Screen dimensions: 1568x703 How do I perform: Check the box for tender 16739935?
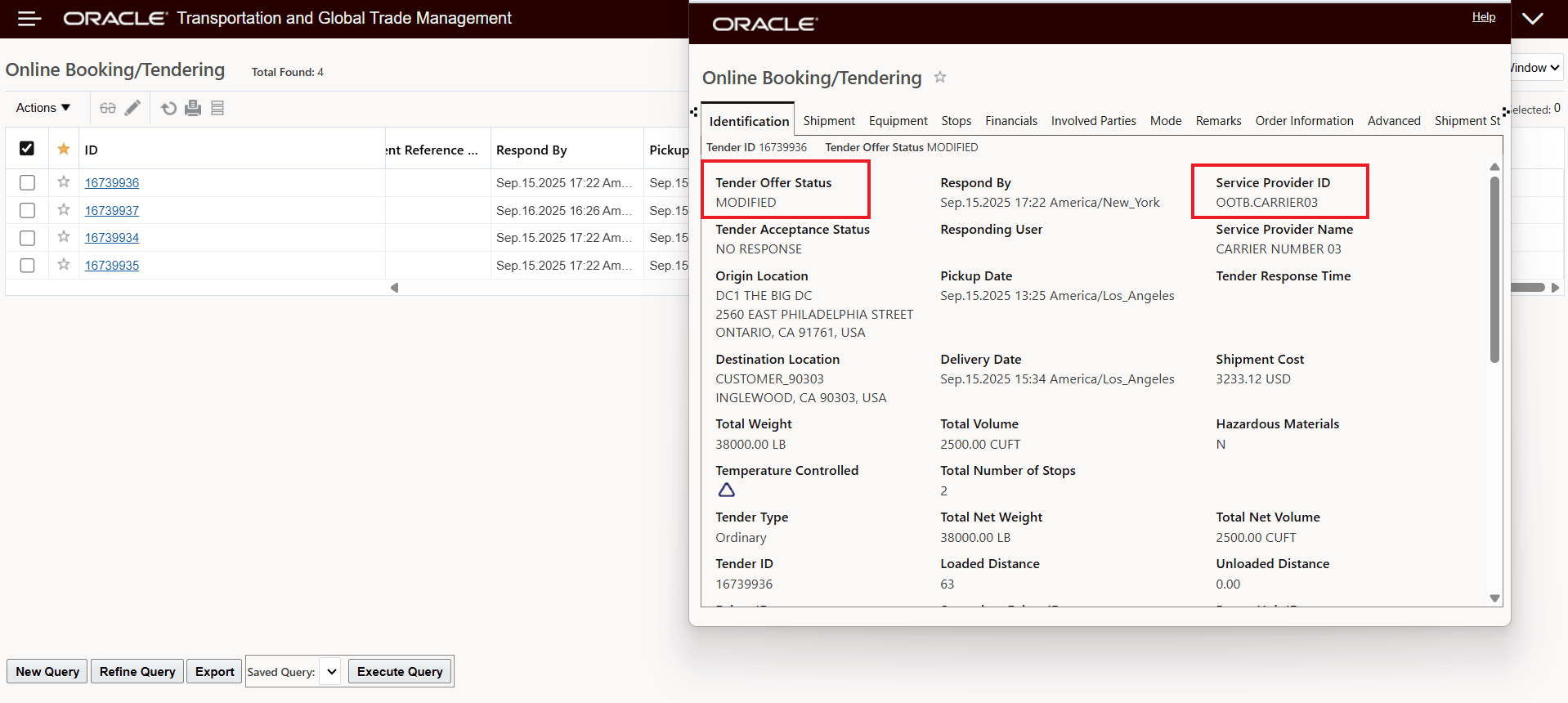[x=27, y=265]
